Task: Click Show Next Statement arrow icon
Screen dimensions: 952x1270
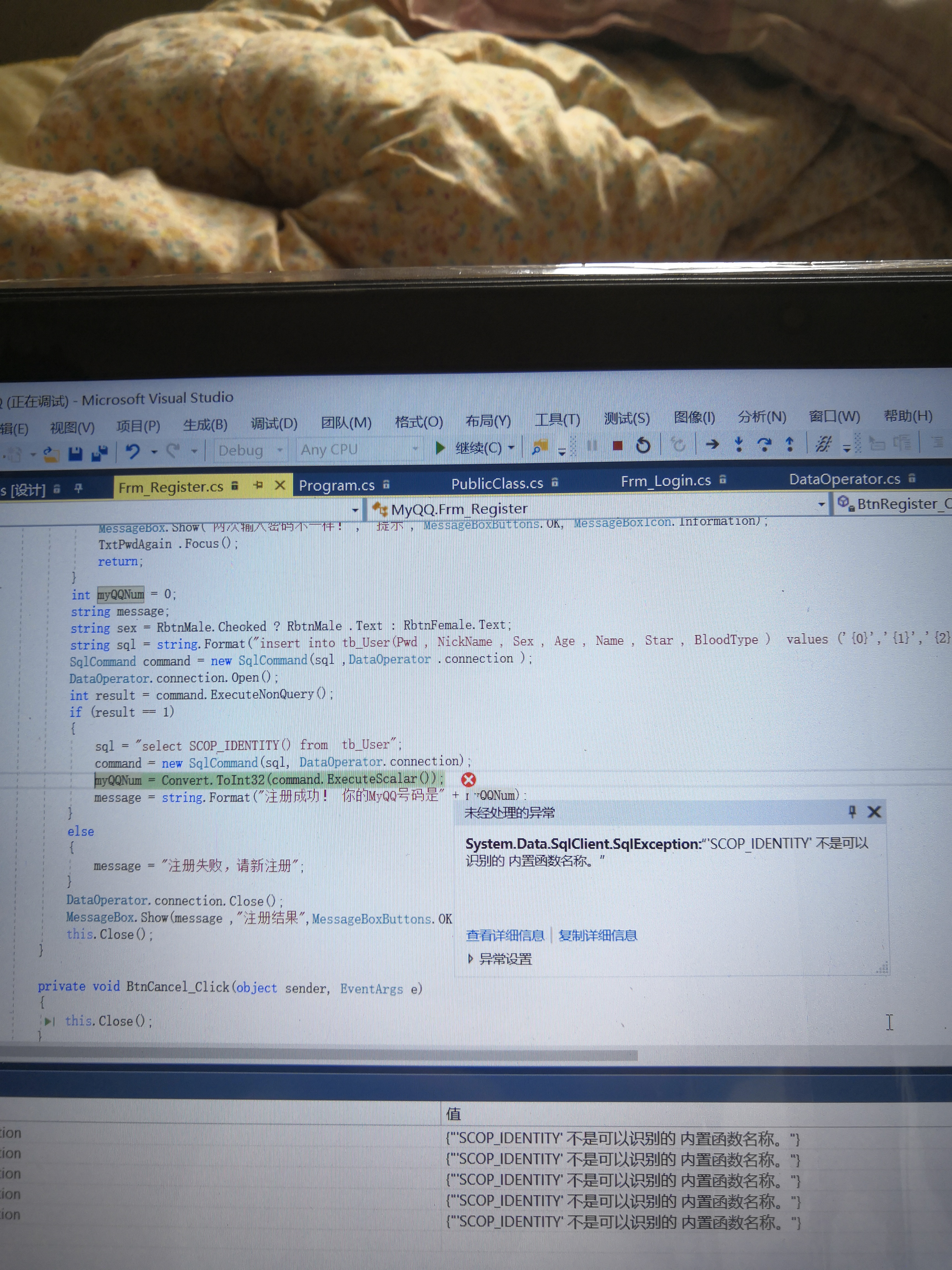Action: 712,444
